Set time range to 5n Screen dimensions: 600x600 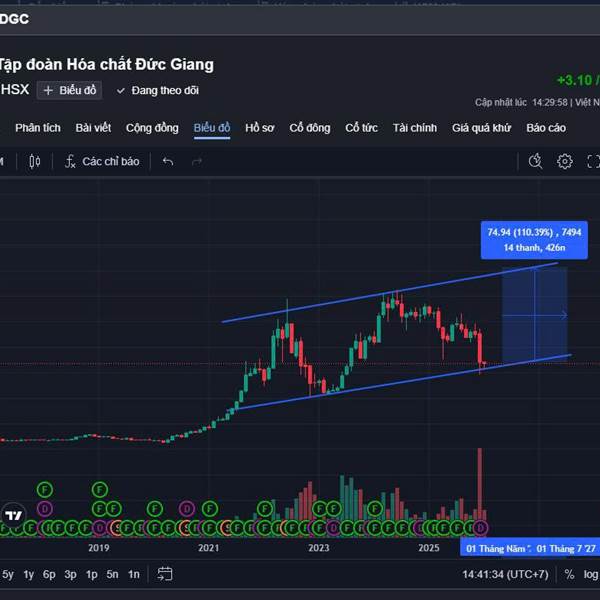[x=112, y=574]
